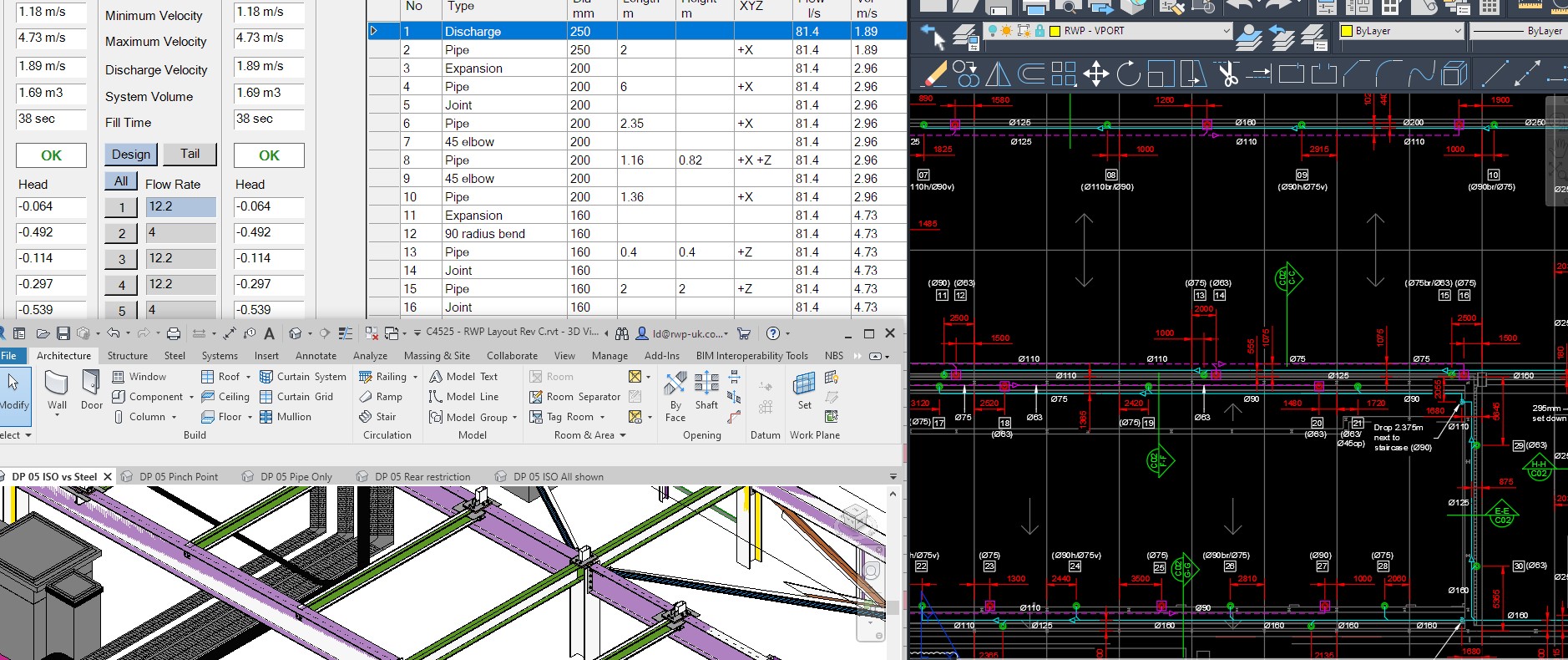
Task: Open the Revit Collaborate ribbon tab
Action: (x=512, y=355)
